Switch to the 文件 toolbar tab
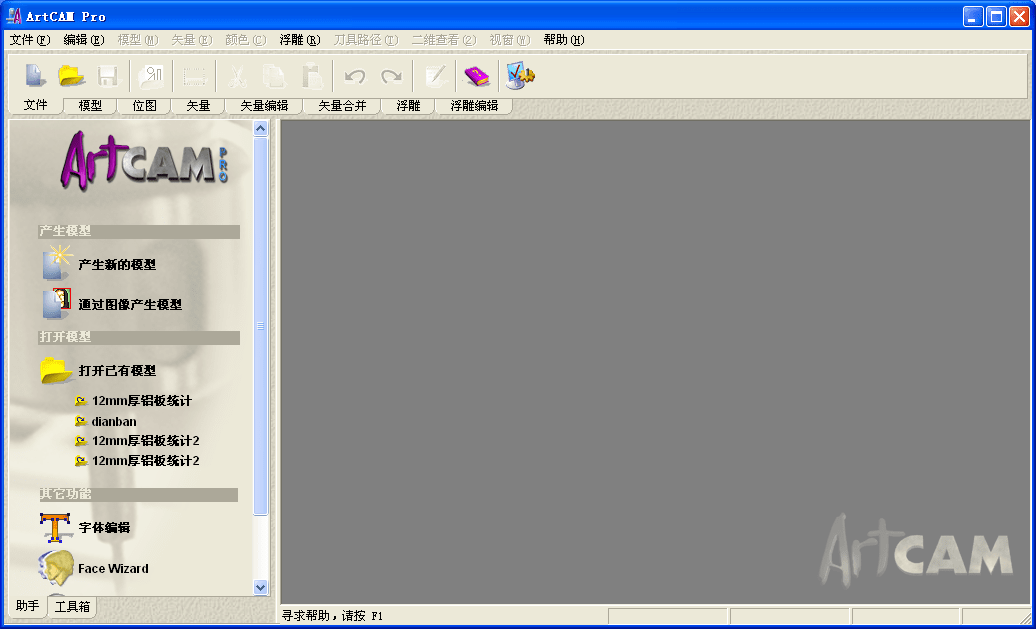The height and width of the screenshot is (629, 1036). (x=36, y=105)
